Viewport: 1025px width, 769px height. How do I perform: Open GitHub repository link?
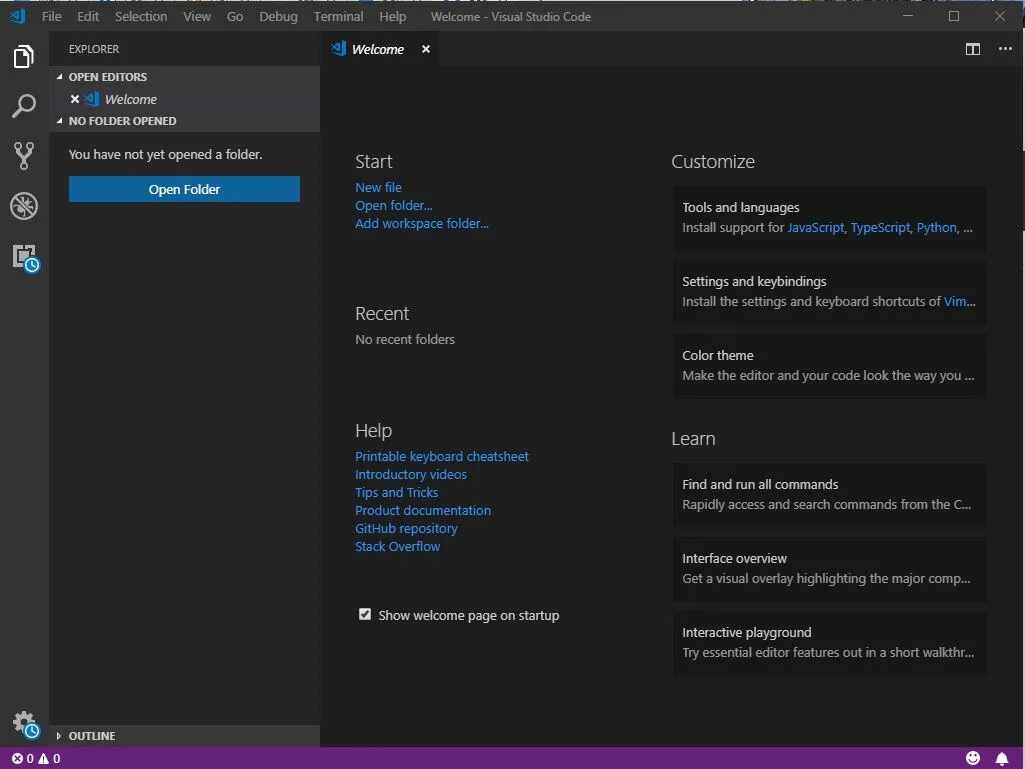[x=406, y=528]
